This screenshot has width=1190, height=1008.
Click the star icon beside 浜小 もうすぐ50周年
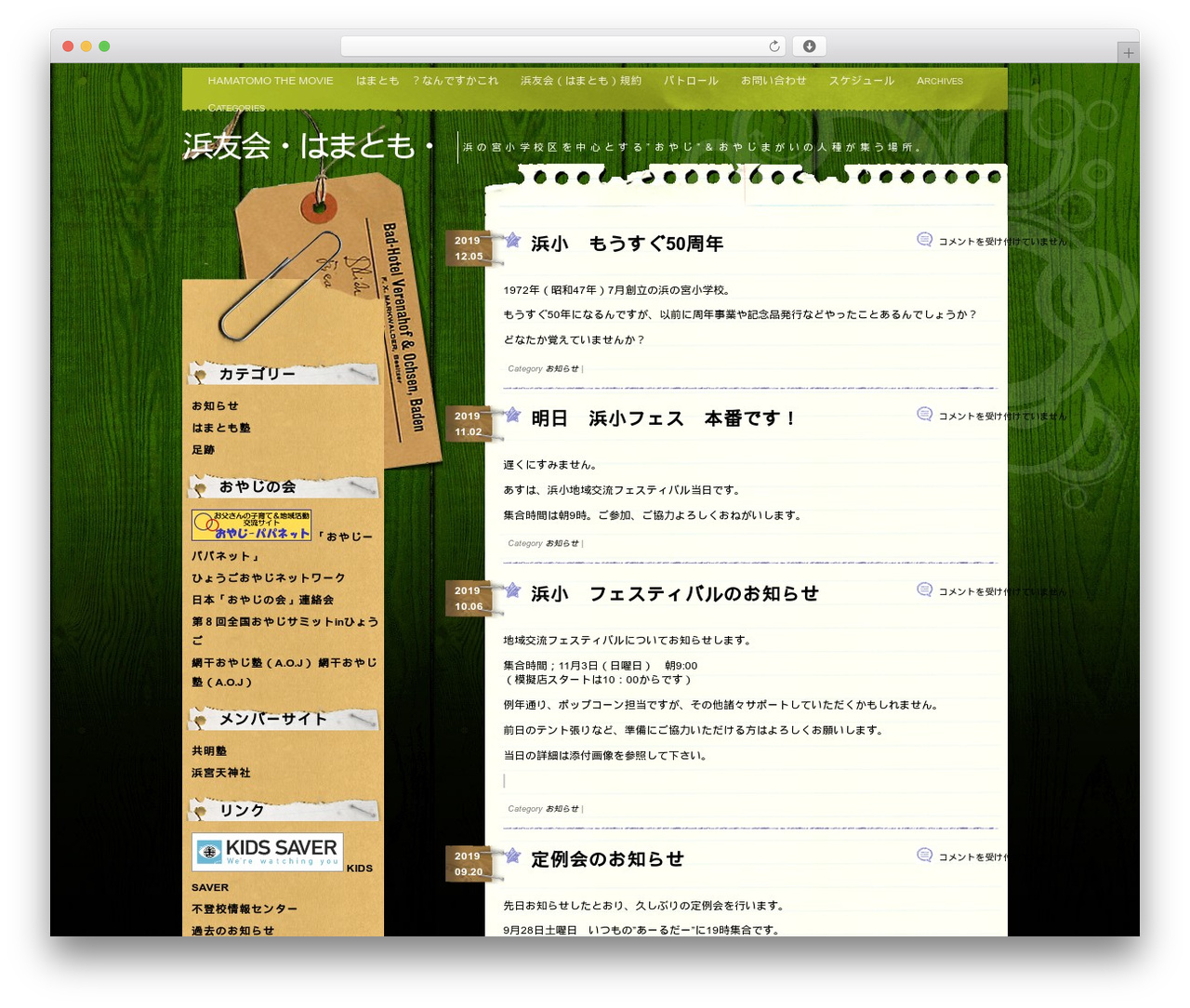512,240
